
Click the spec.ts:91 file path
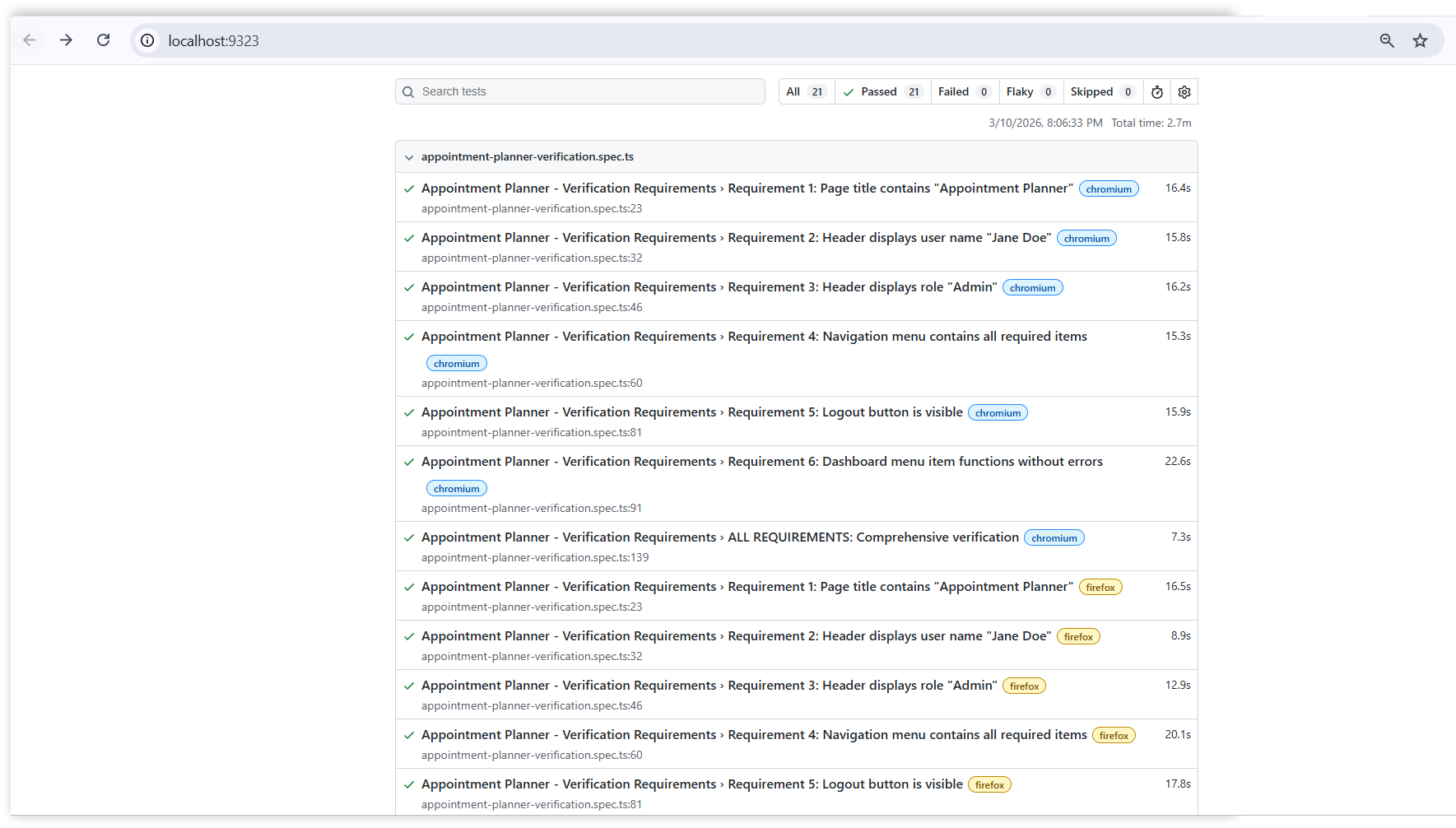tap(532, 509)
